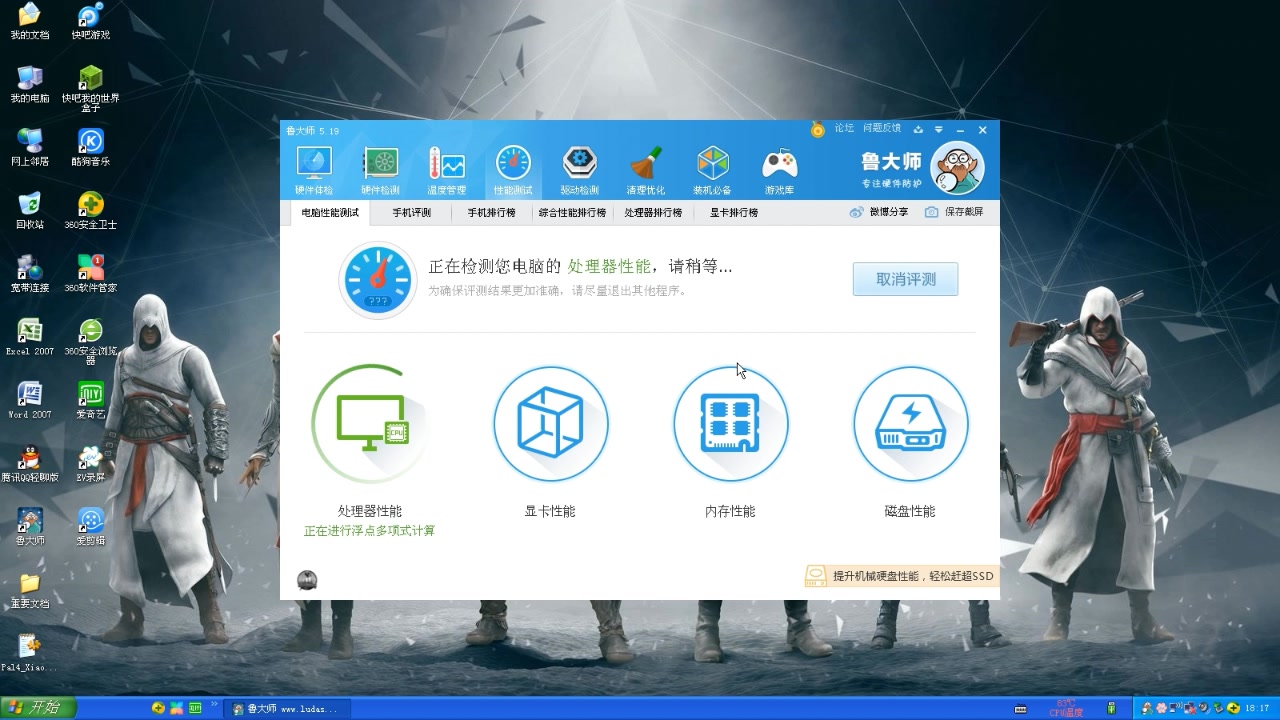Open the title bar dropdown menu arrow
The width and height of the screenshot is (1280, 720).
(938, 130)
